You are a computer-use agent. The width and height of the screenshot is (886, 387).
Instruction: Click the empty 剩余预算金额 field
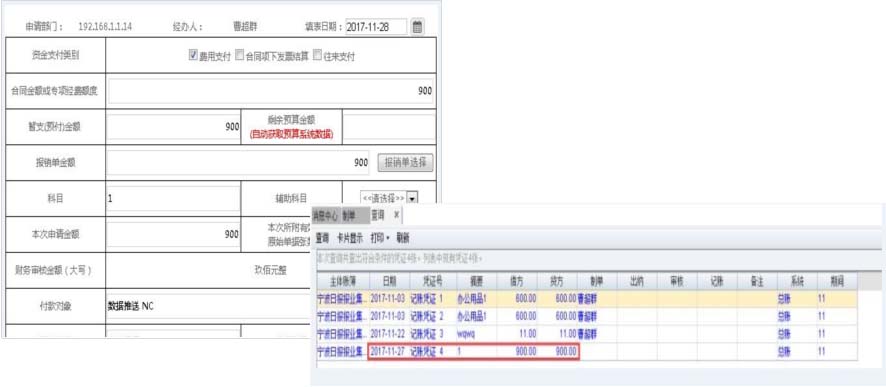click(x=389, y=127)
